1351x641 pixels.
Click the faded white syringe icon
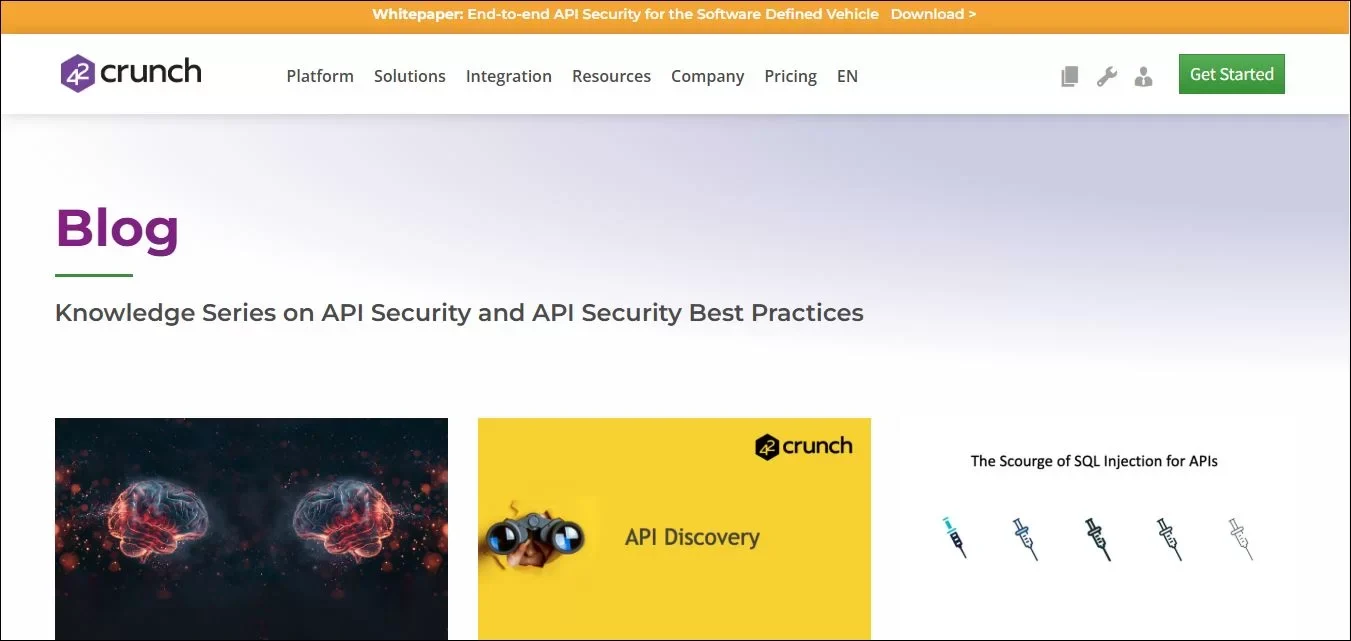click(1240, 538)
